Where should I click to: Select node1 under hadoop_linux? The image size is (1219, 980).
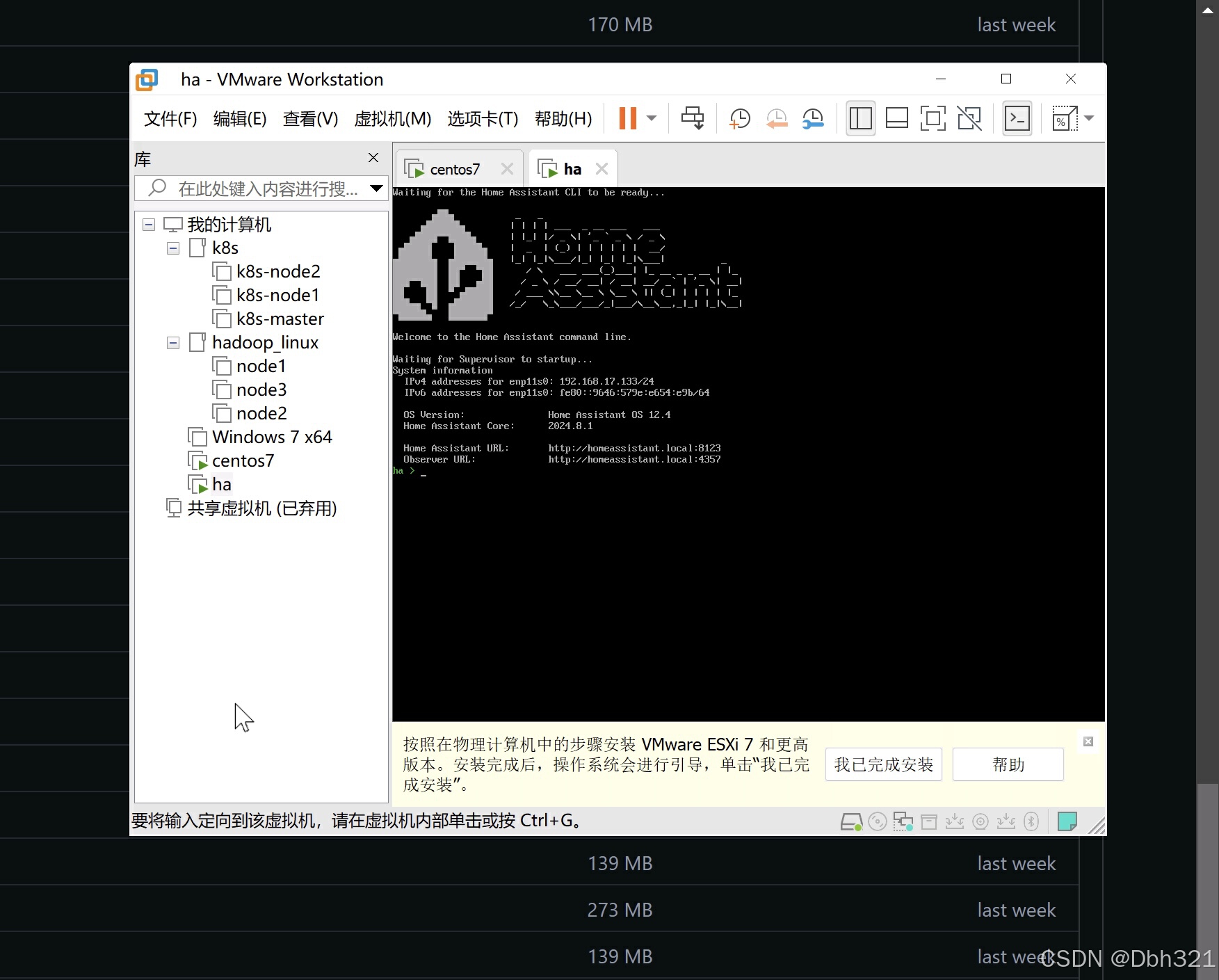[x=261, y=366]
